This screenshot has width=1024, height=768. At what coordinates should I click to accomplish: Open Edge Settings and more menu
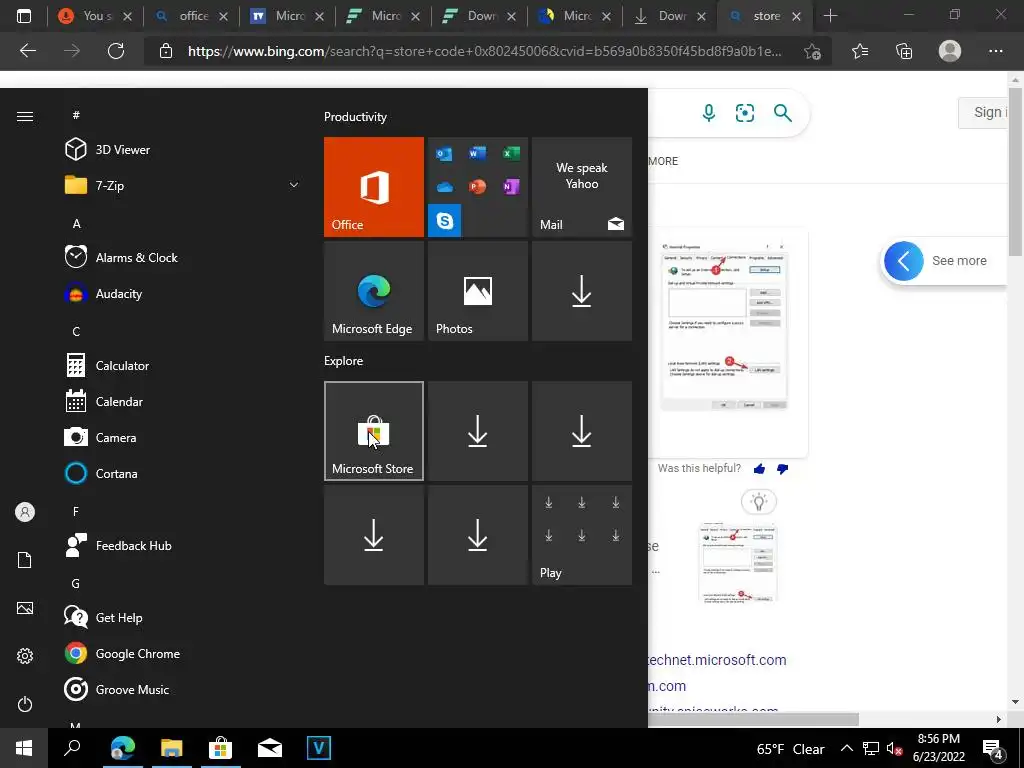pos(995,51)
